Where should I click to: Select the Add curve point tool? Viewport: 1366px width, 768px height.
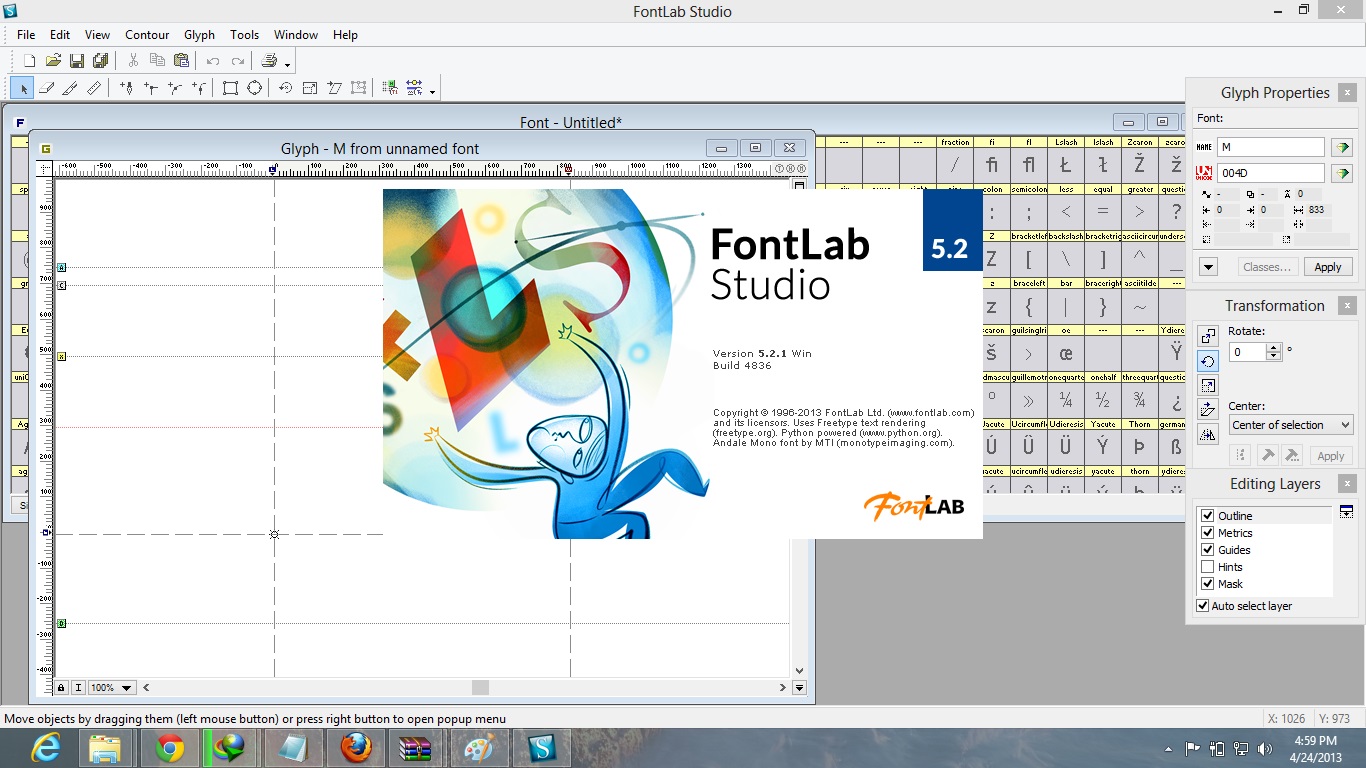tap(175, 88)
